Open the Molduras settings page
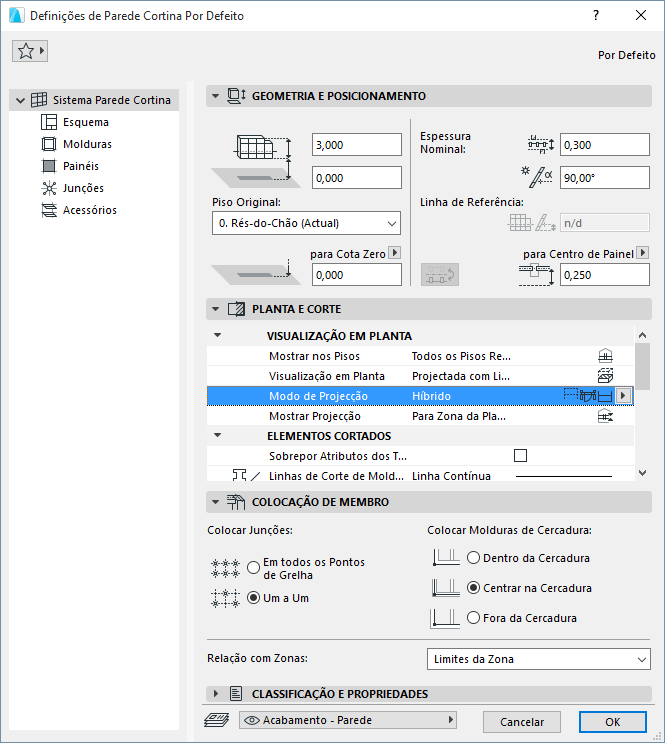The width and height of the screenshot is (665, 743). click(x=87, y=144)
